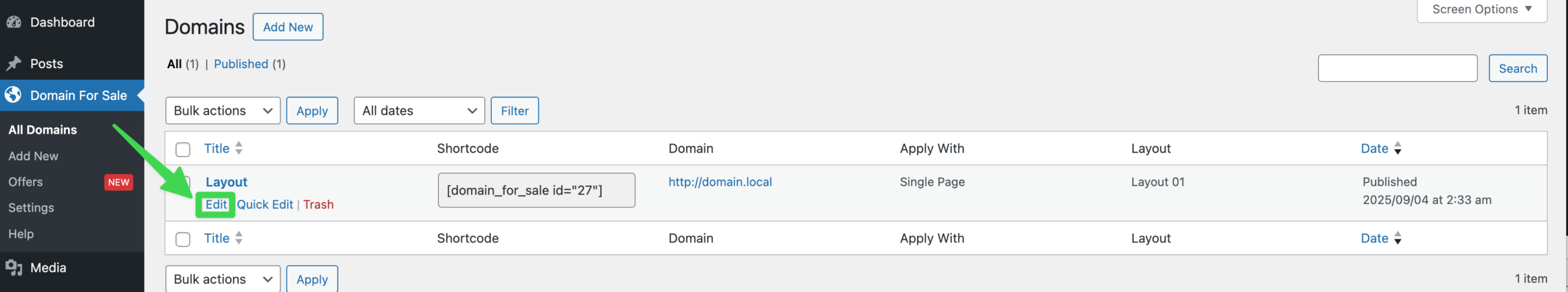
Task: Click the Posts pushpin icon
Action: (x=13, y=63)
